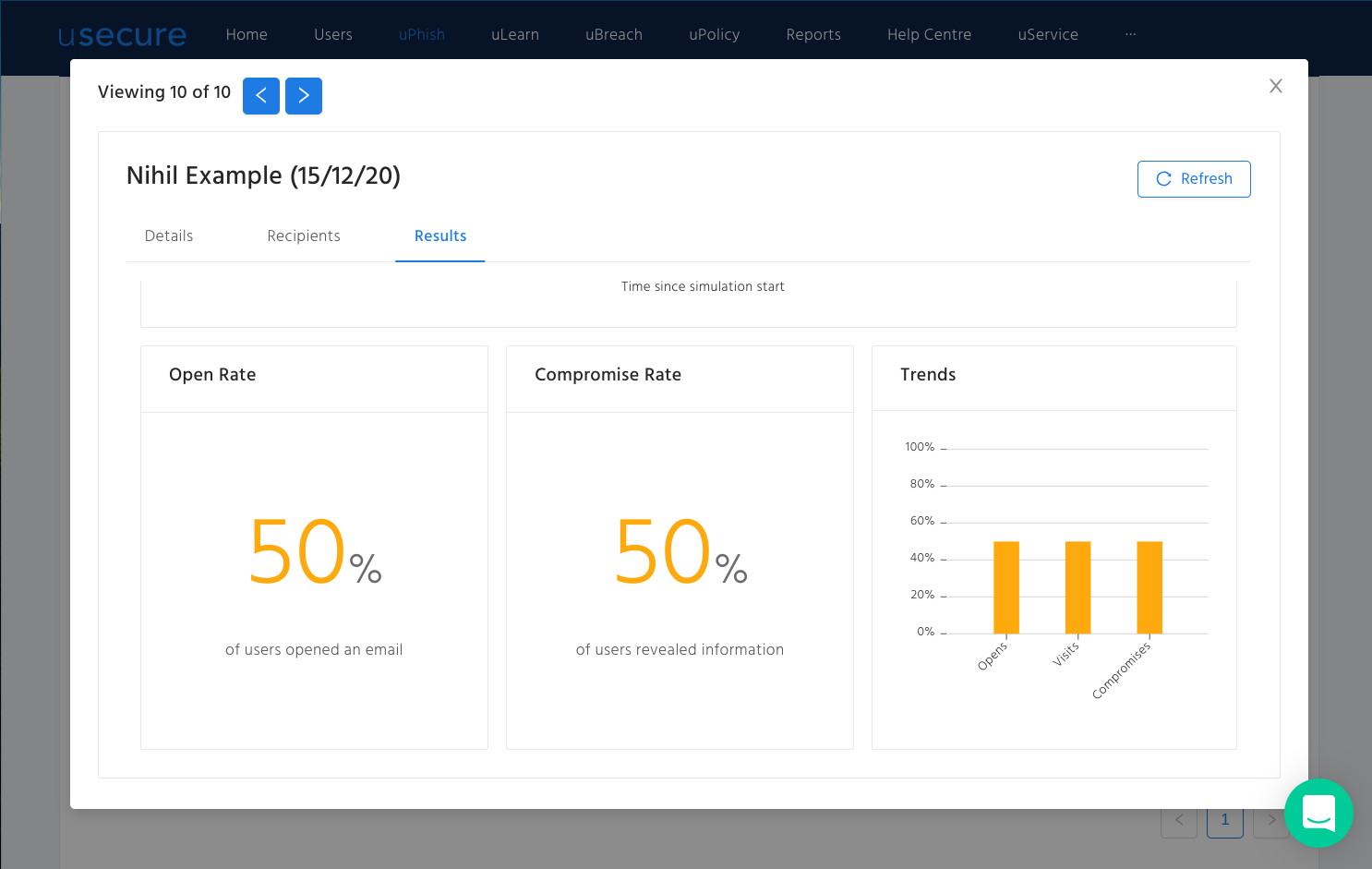Click the Visits bar in Trends chart
The width and height of the screenshot is (1372, 869).
coord(1078,587)
